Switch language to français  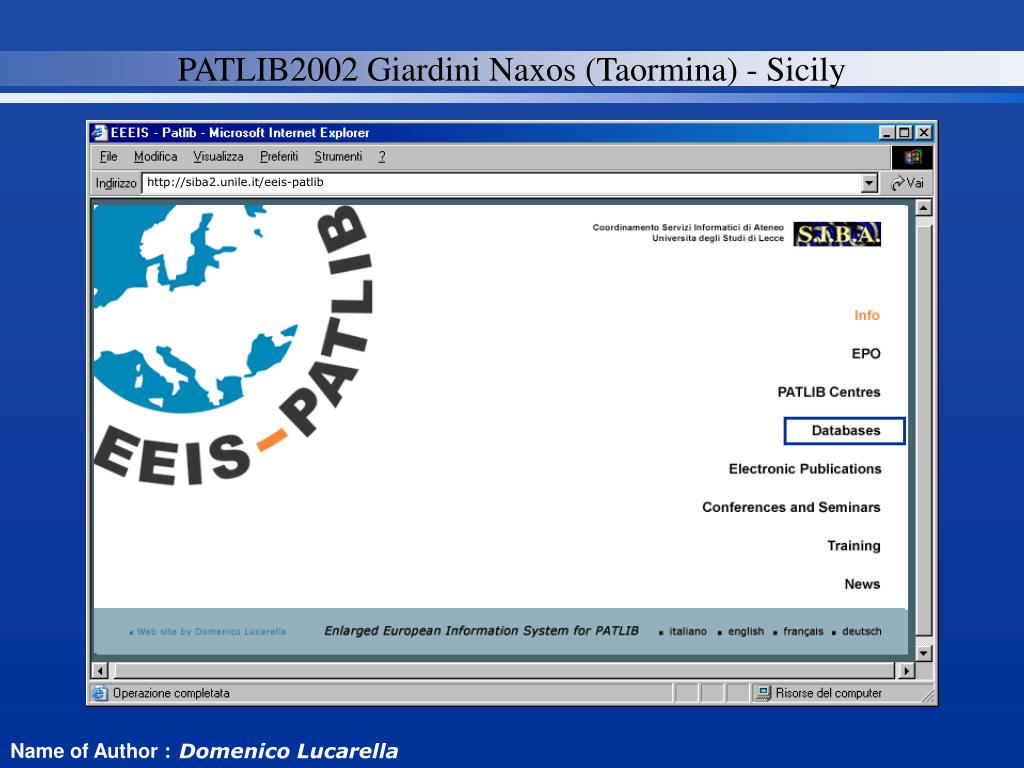(803, 632)
